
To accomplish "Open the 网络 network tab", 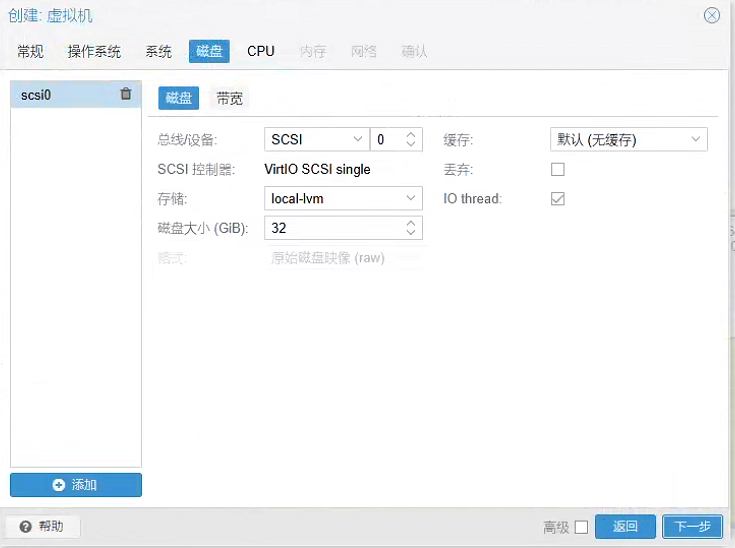I will coord(364,51).
